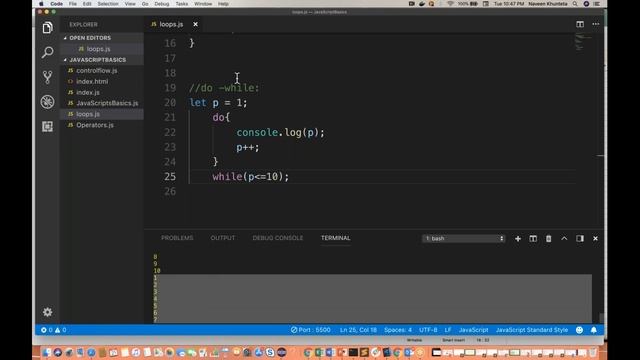Change end of line sequence LF
Viewport: 640px width, 360px height.
pos(448,330)
